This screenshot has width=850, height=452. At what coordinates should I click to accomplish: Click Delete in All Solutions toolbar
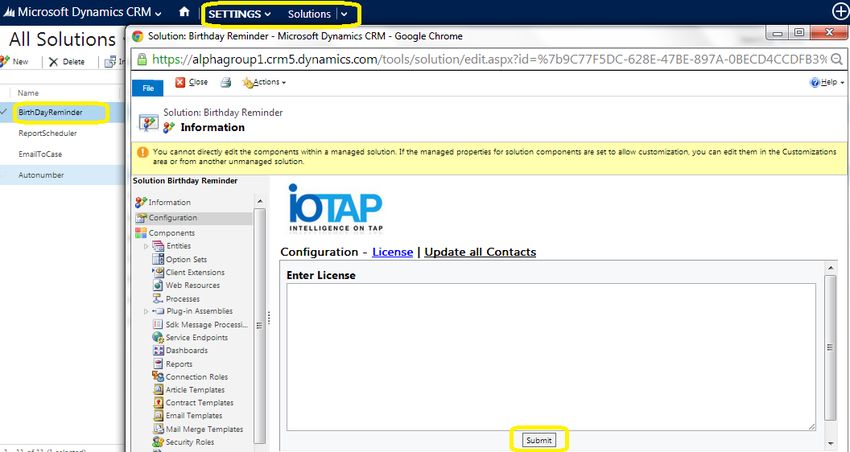[x=67, y=62]
